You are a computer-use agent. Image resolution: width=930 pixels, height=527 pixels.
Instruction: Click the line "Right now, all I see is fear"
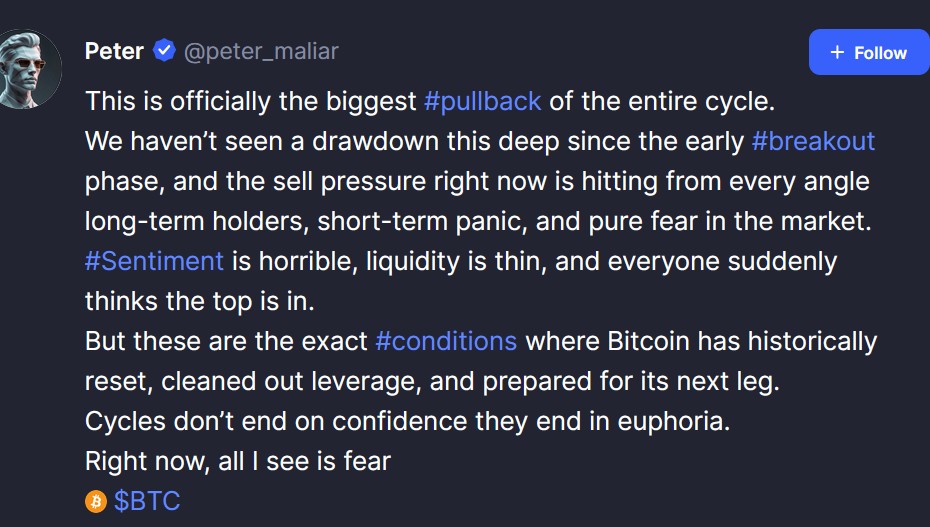(237, 461)
